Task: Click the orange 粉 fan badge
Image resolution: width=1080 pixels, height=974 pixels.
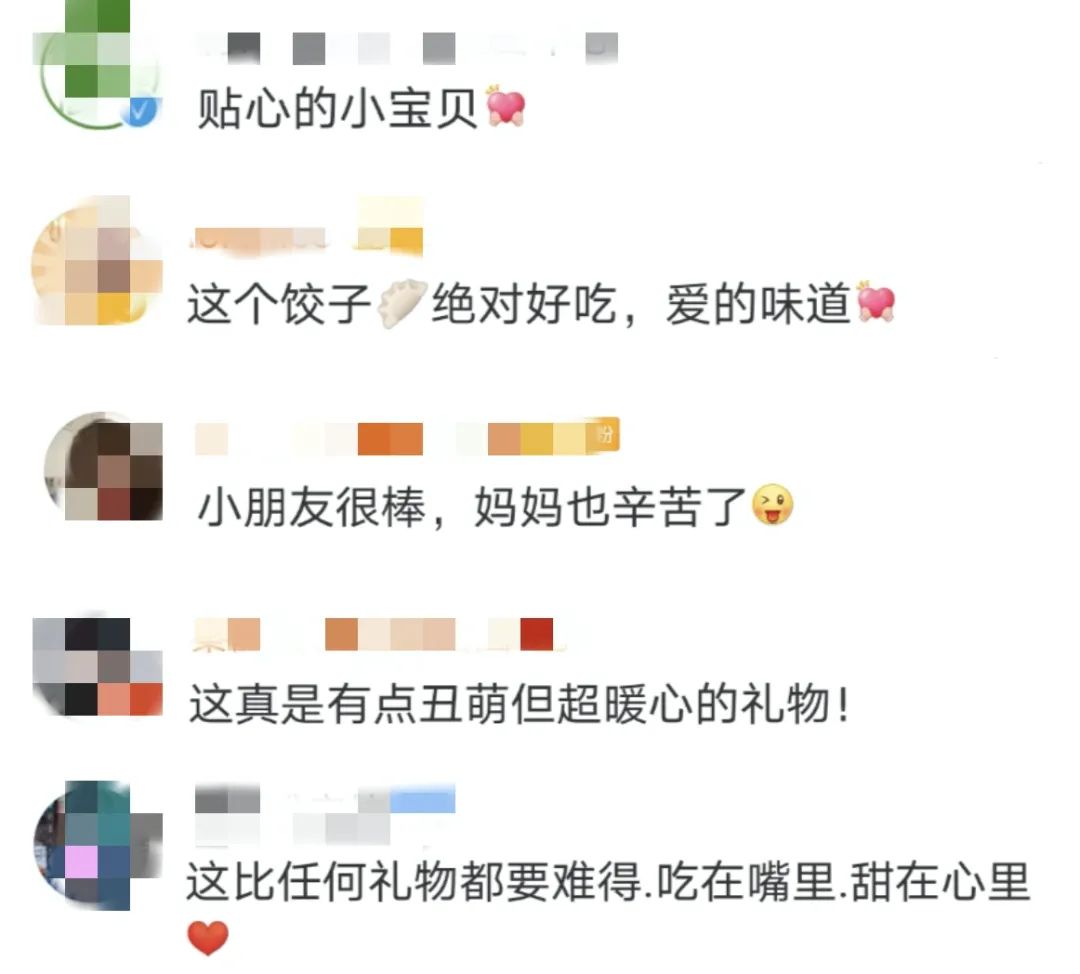Action: click(x=603, y=435)
